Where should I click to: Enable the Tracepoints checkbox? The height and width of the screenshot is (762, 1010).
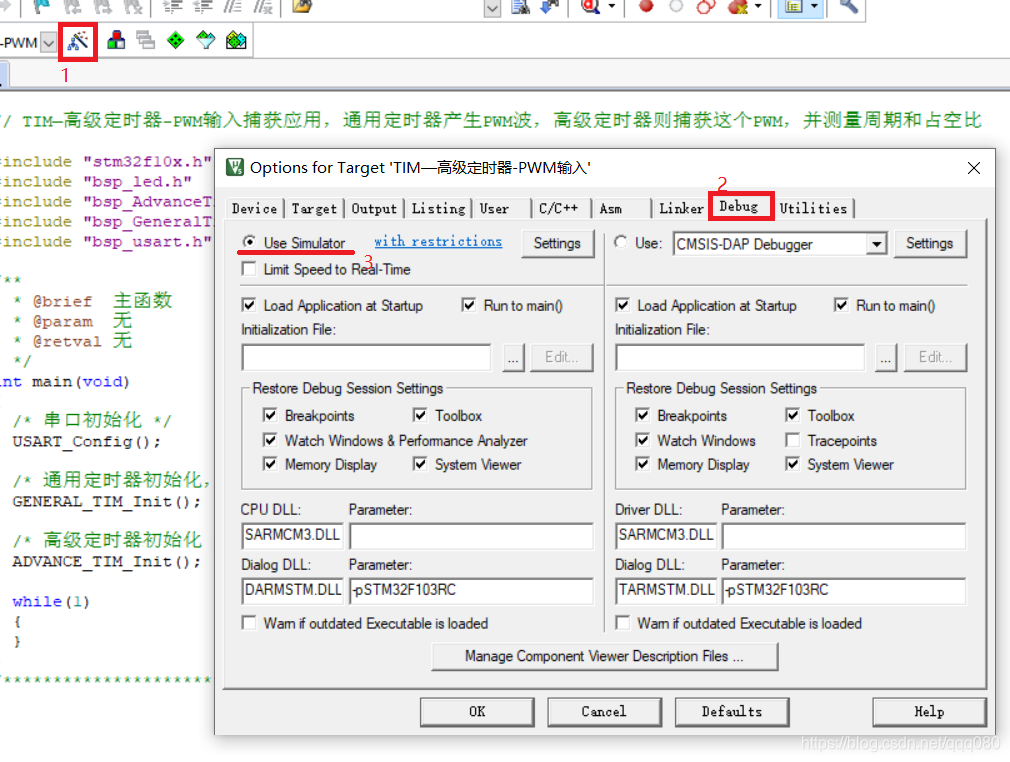point(793,441)
